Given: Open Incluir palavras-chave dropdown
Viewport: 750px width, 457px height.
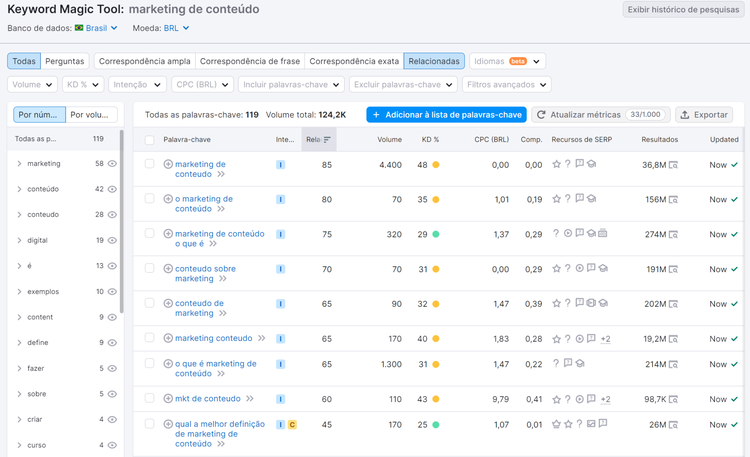Looking at the screenshot, I should [x=291, y=85].
